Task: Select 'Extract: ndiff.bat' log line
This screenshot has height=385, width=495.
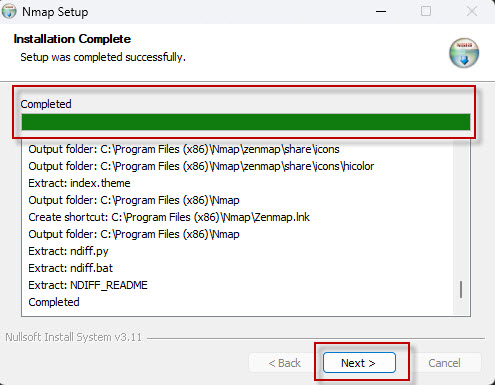Action: 71,268
